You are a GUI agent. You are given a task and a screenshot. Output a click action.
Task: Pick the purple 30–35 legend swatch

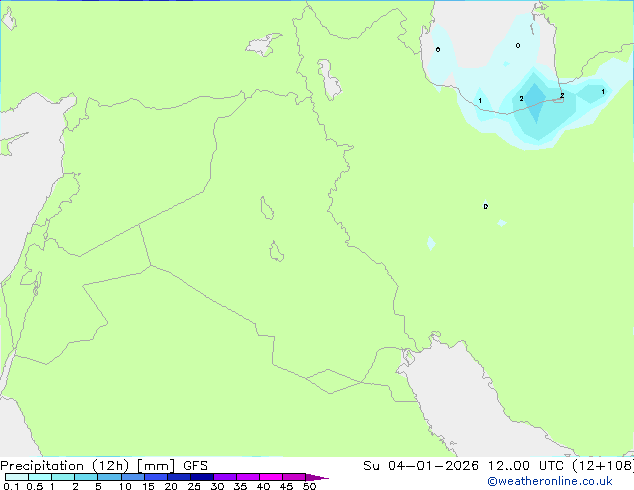[x=225, y=477]
